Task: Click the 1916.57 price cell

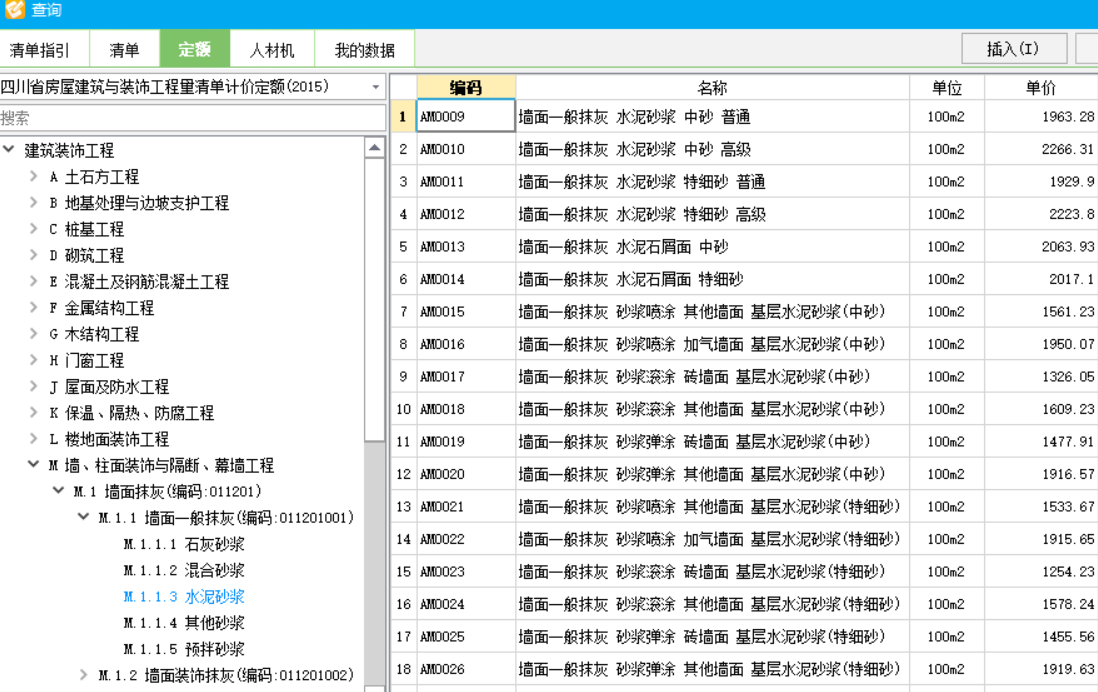Action: click(1041, 473)
